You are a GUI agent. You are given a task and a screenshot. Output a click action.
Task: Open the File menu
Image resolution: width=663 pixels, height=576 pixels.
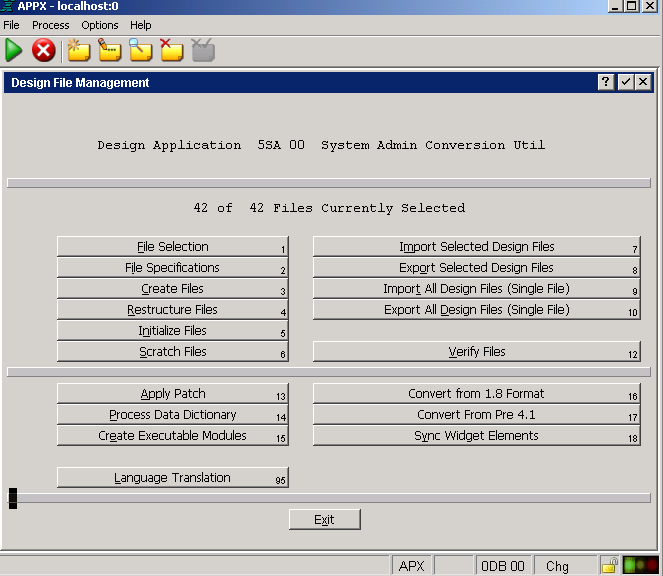(x=11, y=25)
